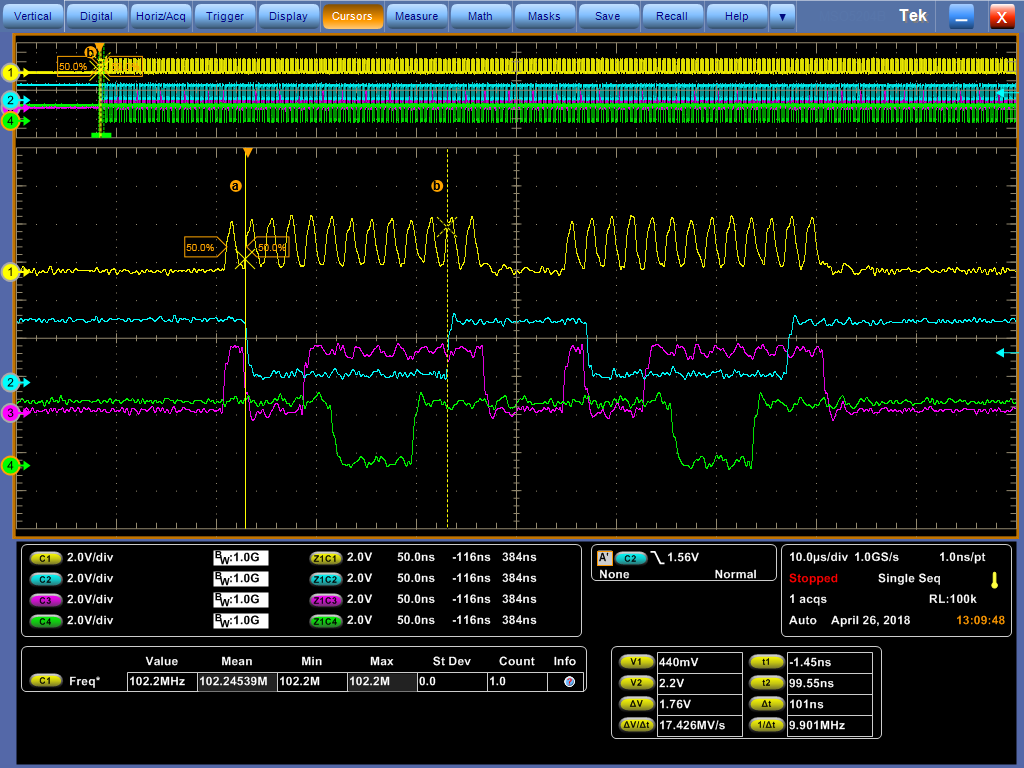Click the ΔV cursor readout label
Screen dimensions: 1024x768
pyautogui.click(x=636, y=704)
